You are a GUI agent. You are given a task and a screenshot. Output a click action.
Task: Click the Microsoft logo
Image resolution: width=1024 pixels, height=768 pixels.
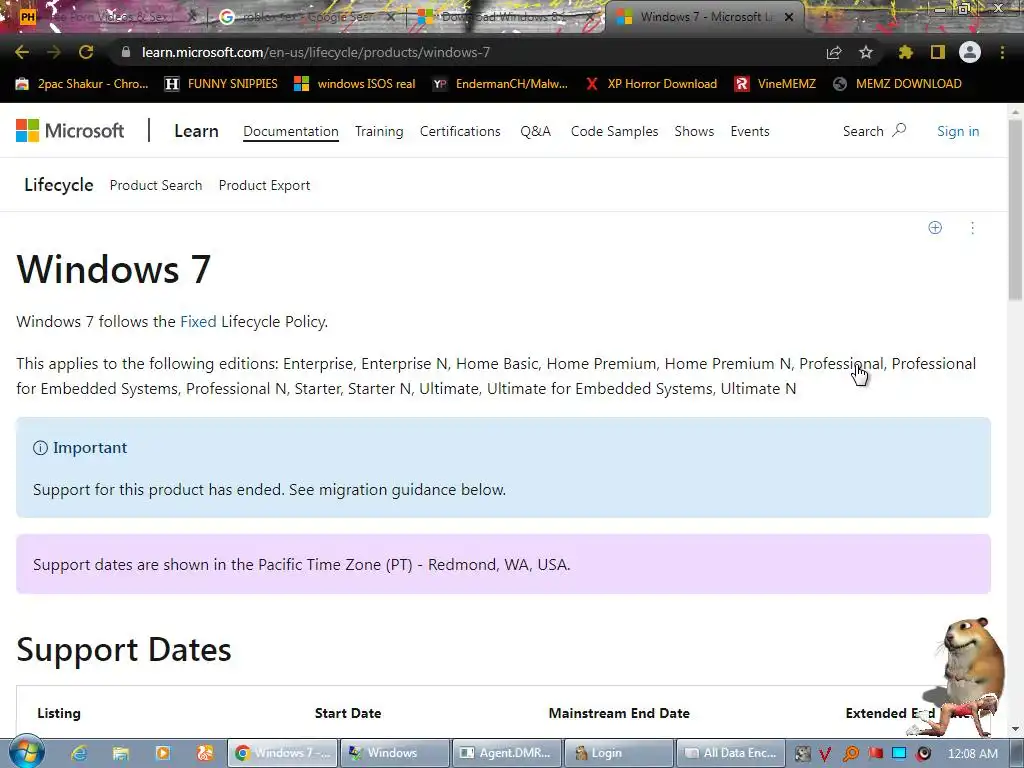pyautogui.click(x=70, y=131)
